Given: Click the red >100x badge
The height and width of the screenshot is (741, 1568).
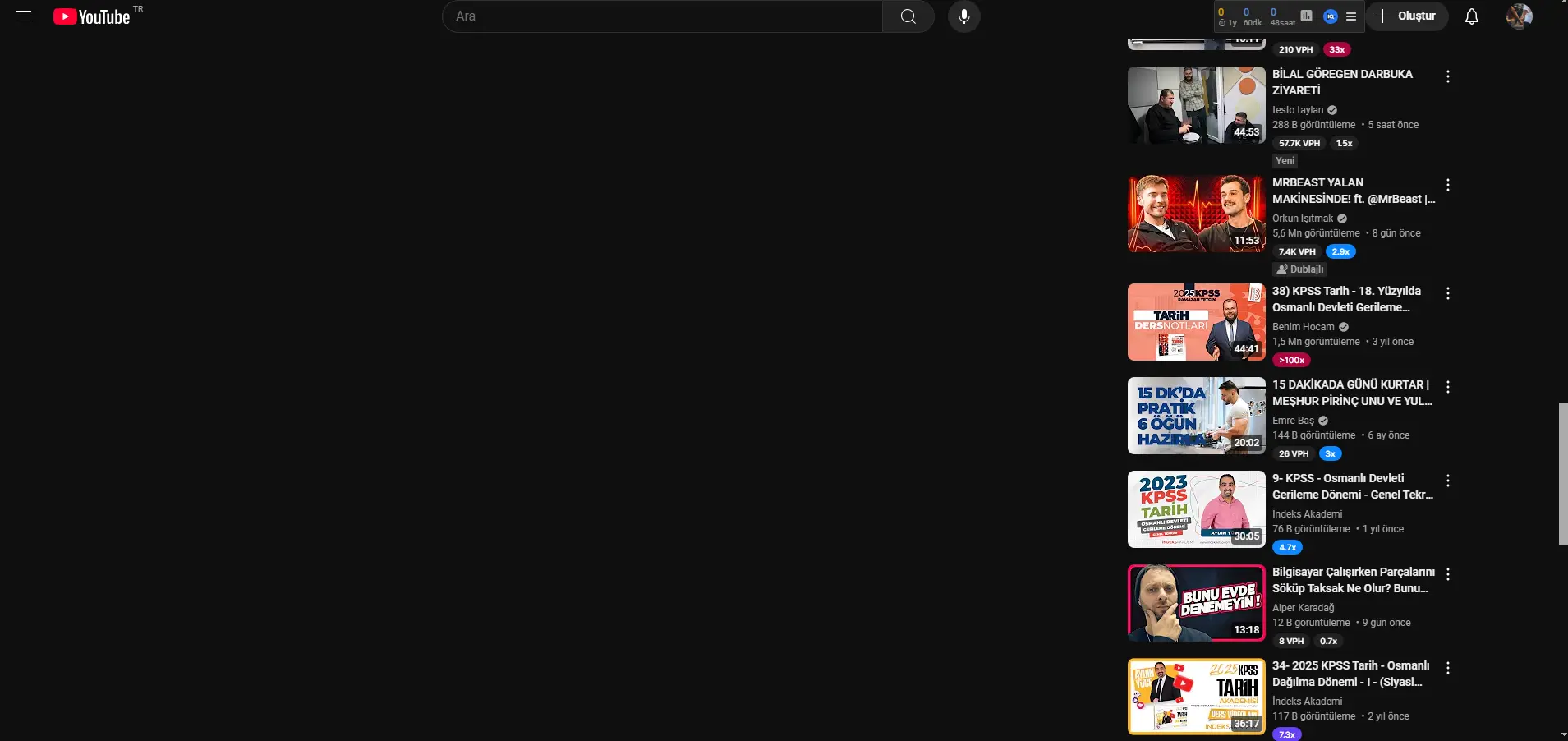Looking at the screenshot, I should tap(1291, 360).
